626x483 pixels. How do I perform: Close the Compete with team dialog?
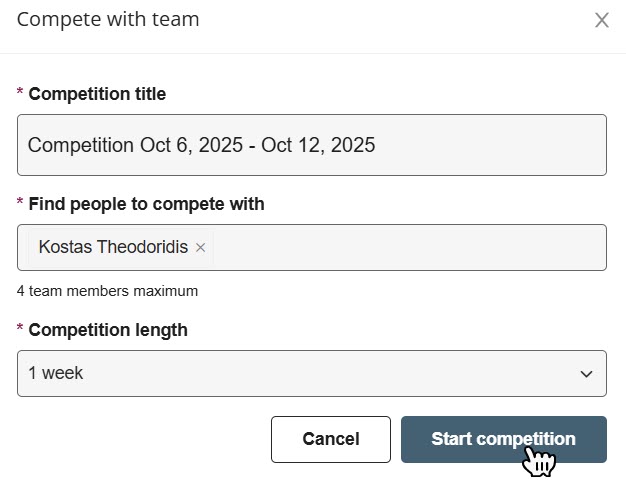pos(601,20)
